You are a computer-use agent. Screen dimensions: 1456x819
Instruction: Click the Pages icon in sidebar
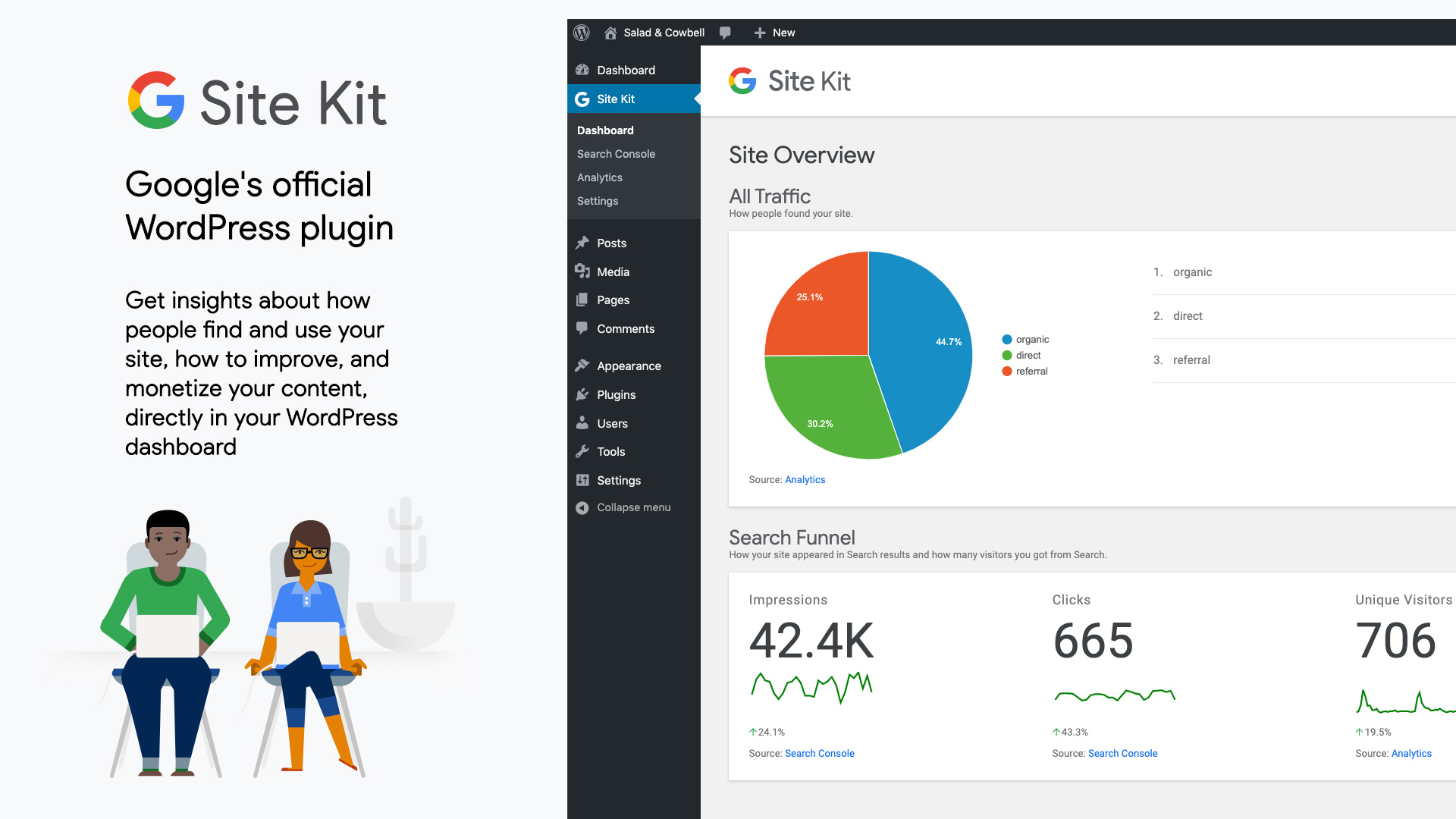click(582, 300)
